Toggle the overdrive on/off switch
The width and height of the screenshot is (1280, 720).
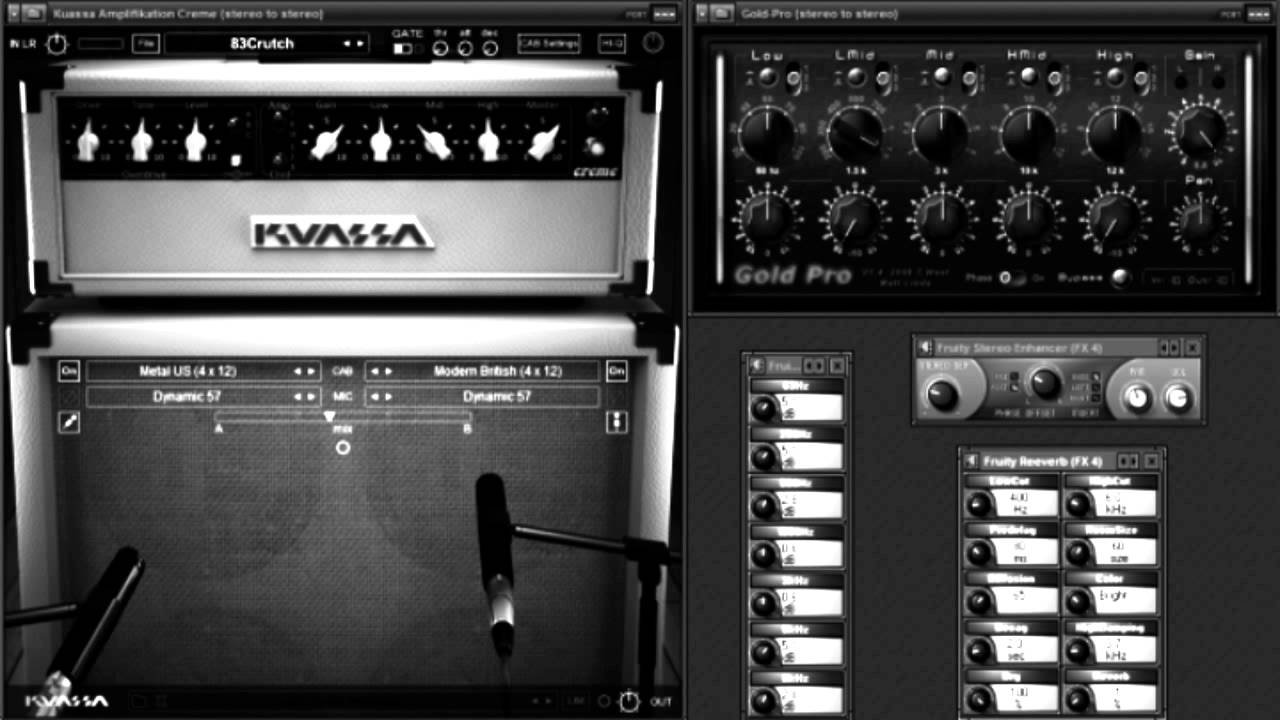click(x=237, y=159)
